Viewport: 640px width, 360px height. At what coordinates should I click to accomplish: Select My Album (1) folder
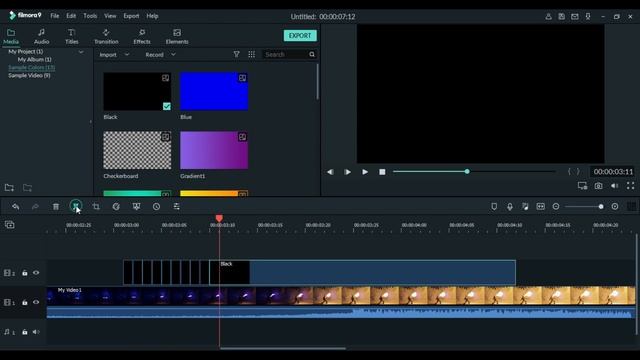pyautogui.click(x=34, y=60)
